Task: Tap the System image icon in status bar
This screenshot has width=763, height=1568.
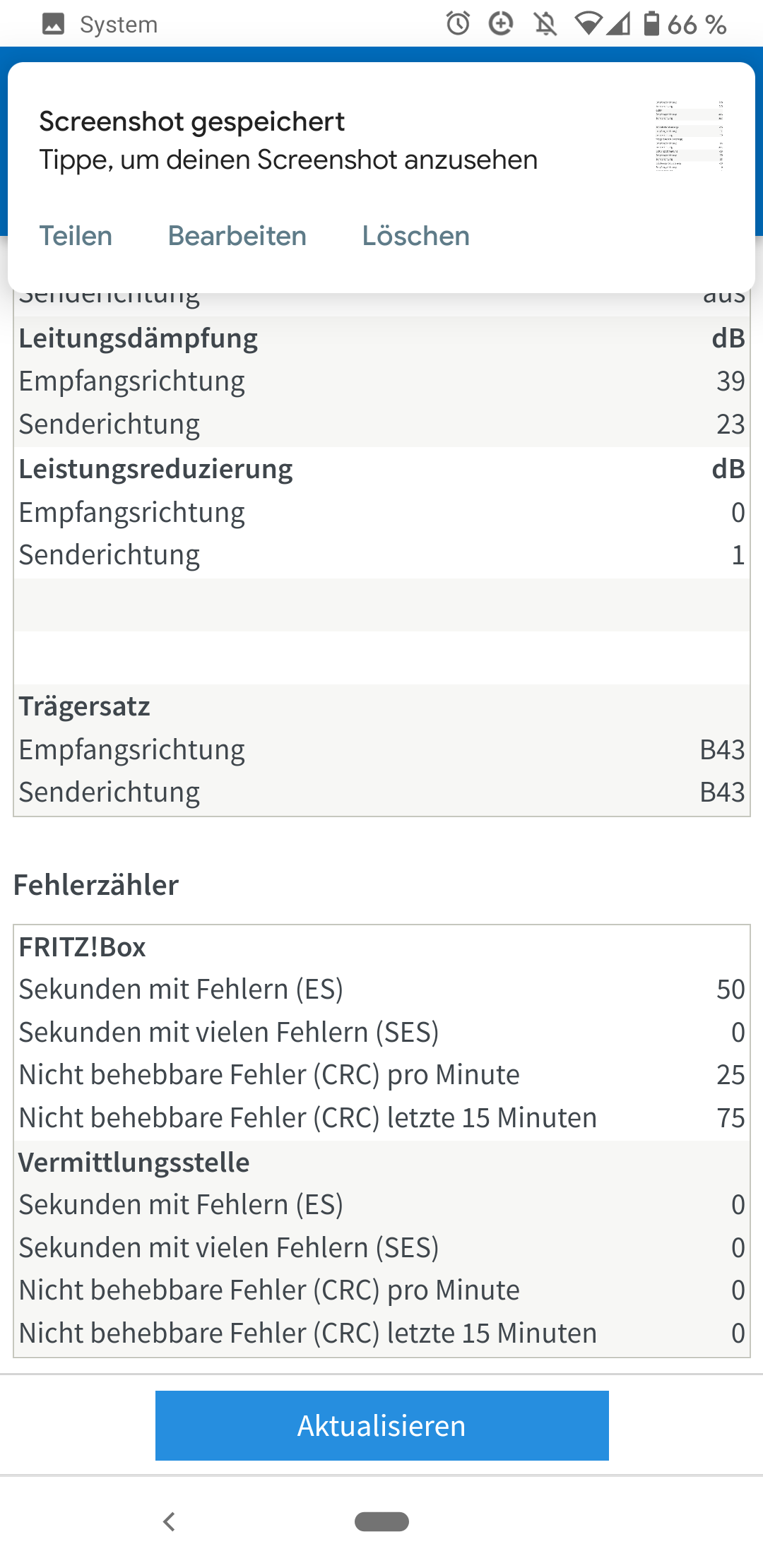Action: 54,24
